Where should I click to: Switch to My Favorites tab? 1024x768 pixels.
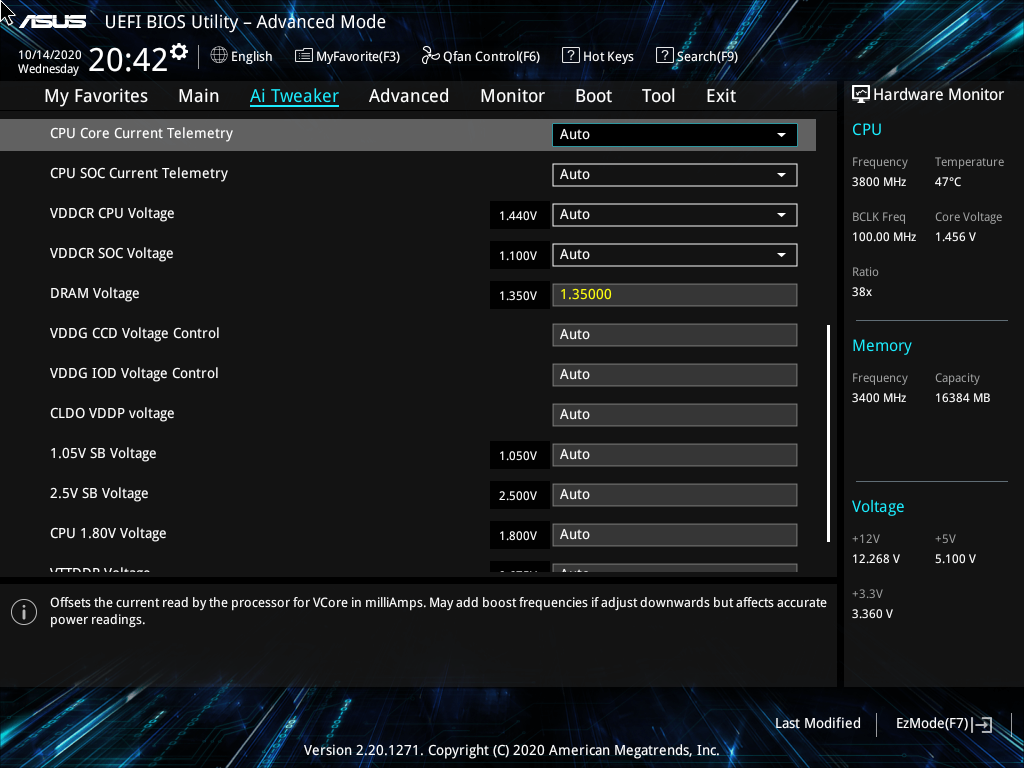tap(96, 96)
